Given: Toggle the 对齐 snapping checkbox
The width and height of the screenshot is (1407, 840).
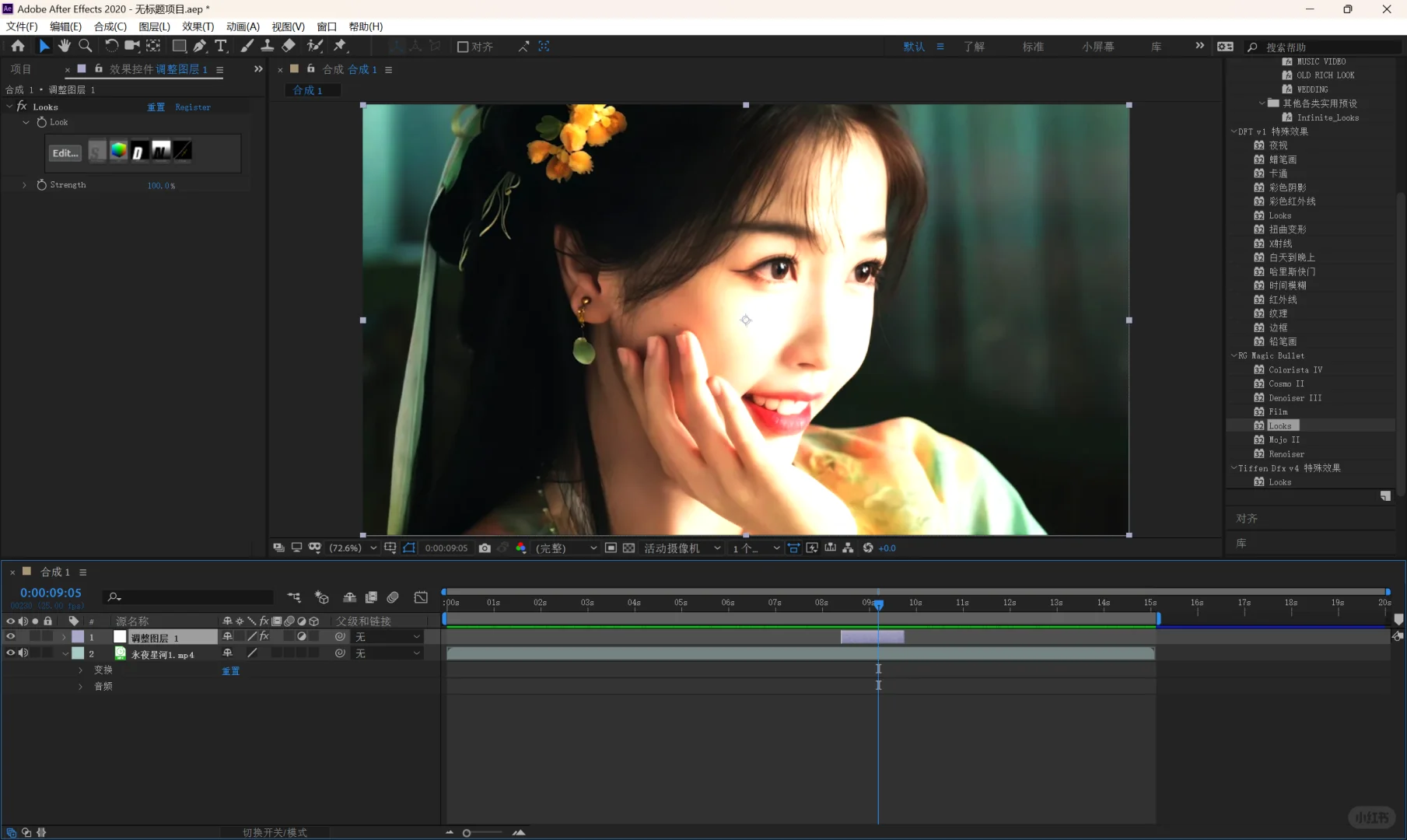Looking at the screenshot, I should click(463, 47).
